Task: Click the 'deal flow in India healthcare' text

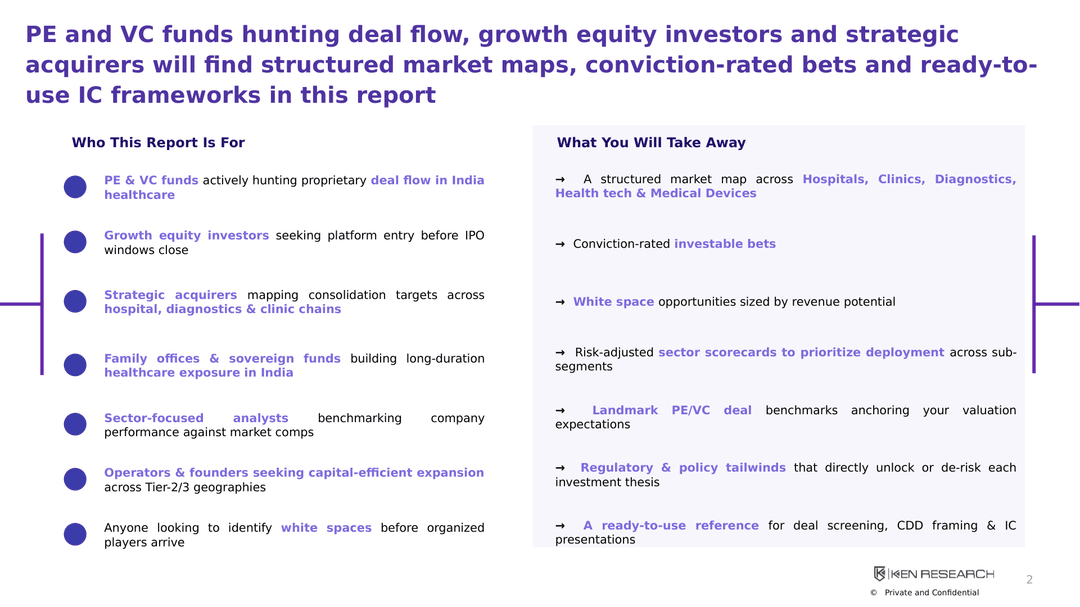Action: click(x=294, y=187)
